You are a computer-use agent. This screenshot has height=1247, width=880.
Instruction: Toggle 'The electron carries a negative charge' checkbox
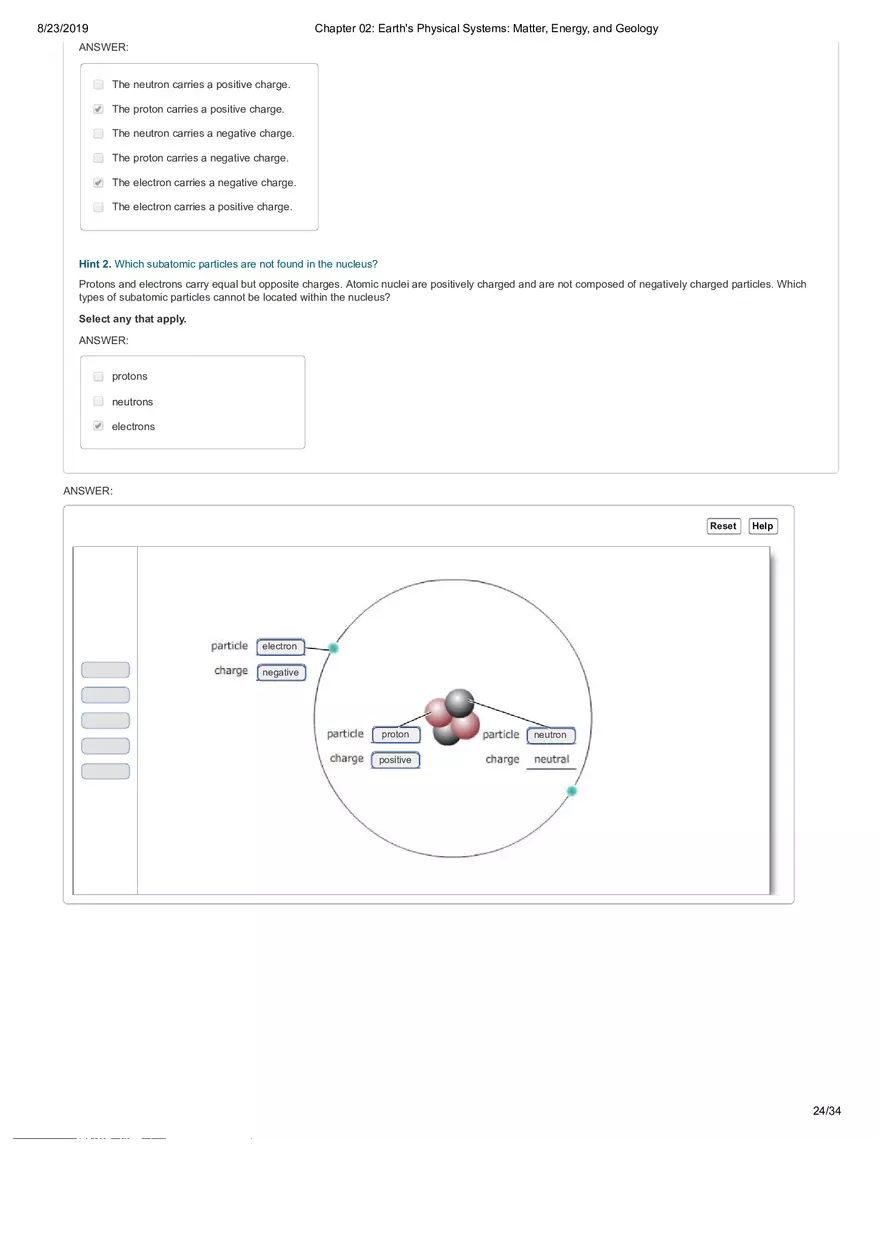coord(98,183)
